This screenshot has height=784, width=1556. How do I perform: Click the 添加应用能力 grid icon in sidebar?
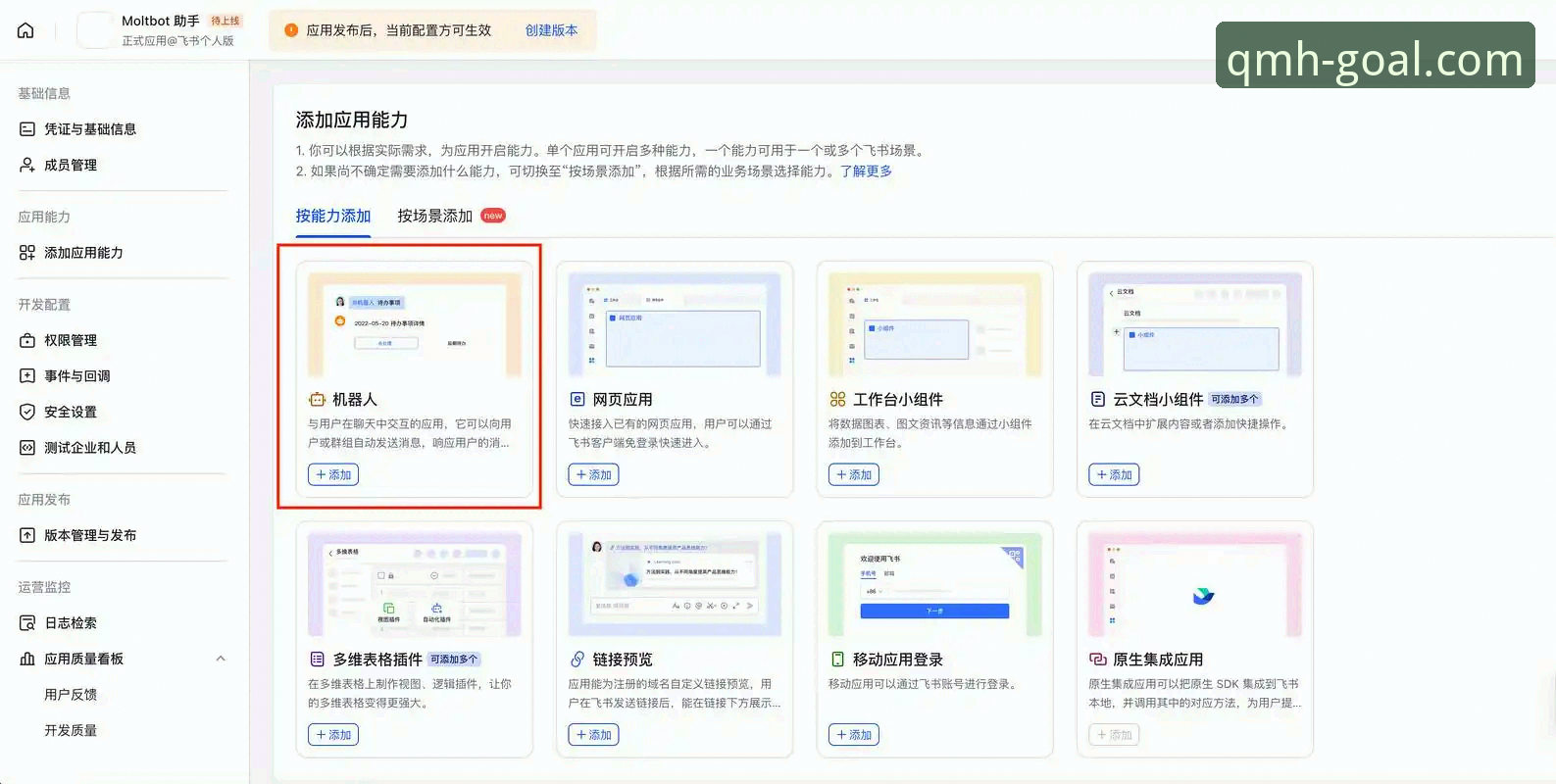tap(27, 253)
